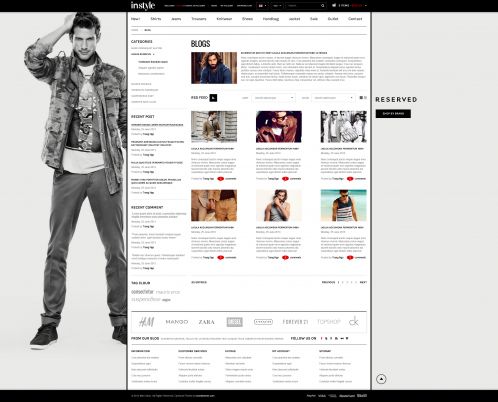Open the Jeans menu item
Screen dimensions: 498x402
coord(176,19)
